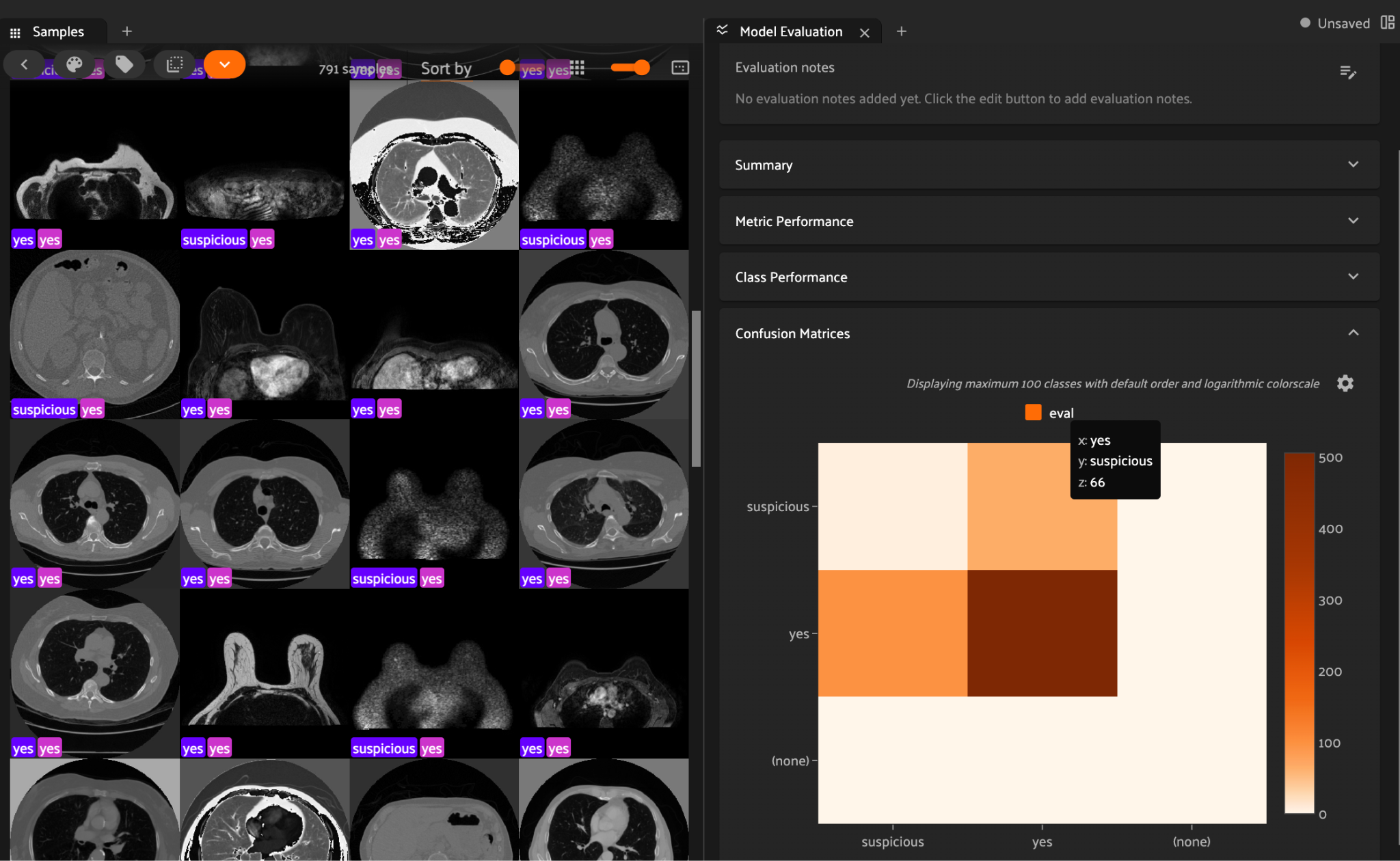Screen dimensions: 1400x861
Task: Click the yes/yes confusion matrix cell
Action: tap(1042, 633)
